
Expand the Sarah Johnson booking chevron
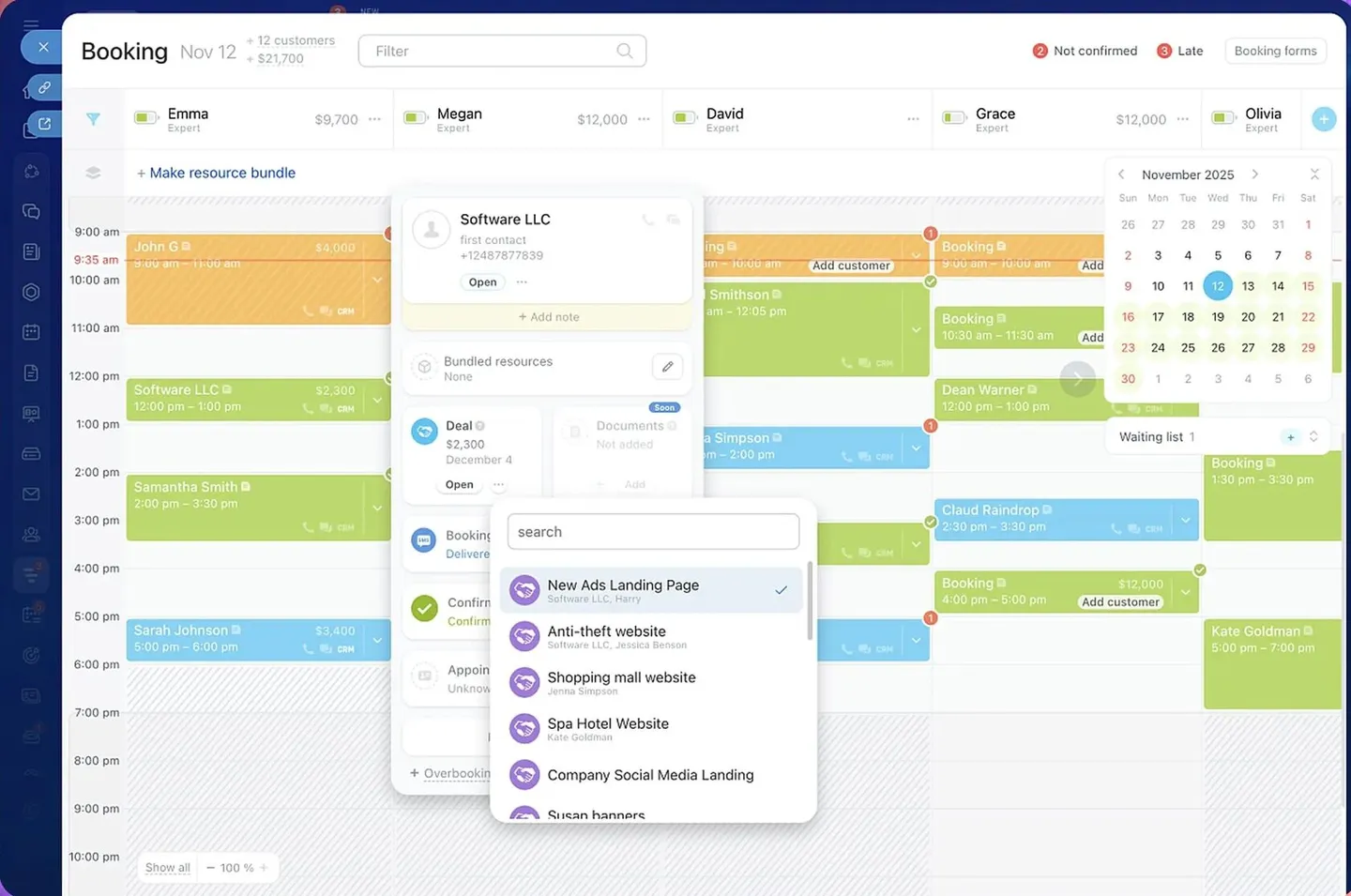(x=377, y=641)
